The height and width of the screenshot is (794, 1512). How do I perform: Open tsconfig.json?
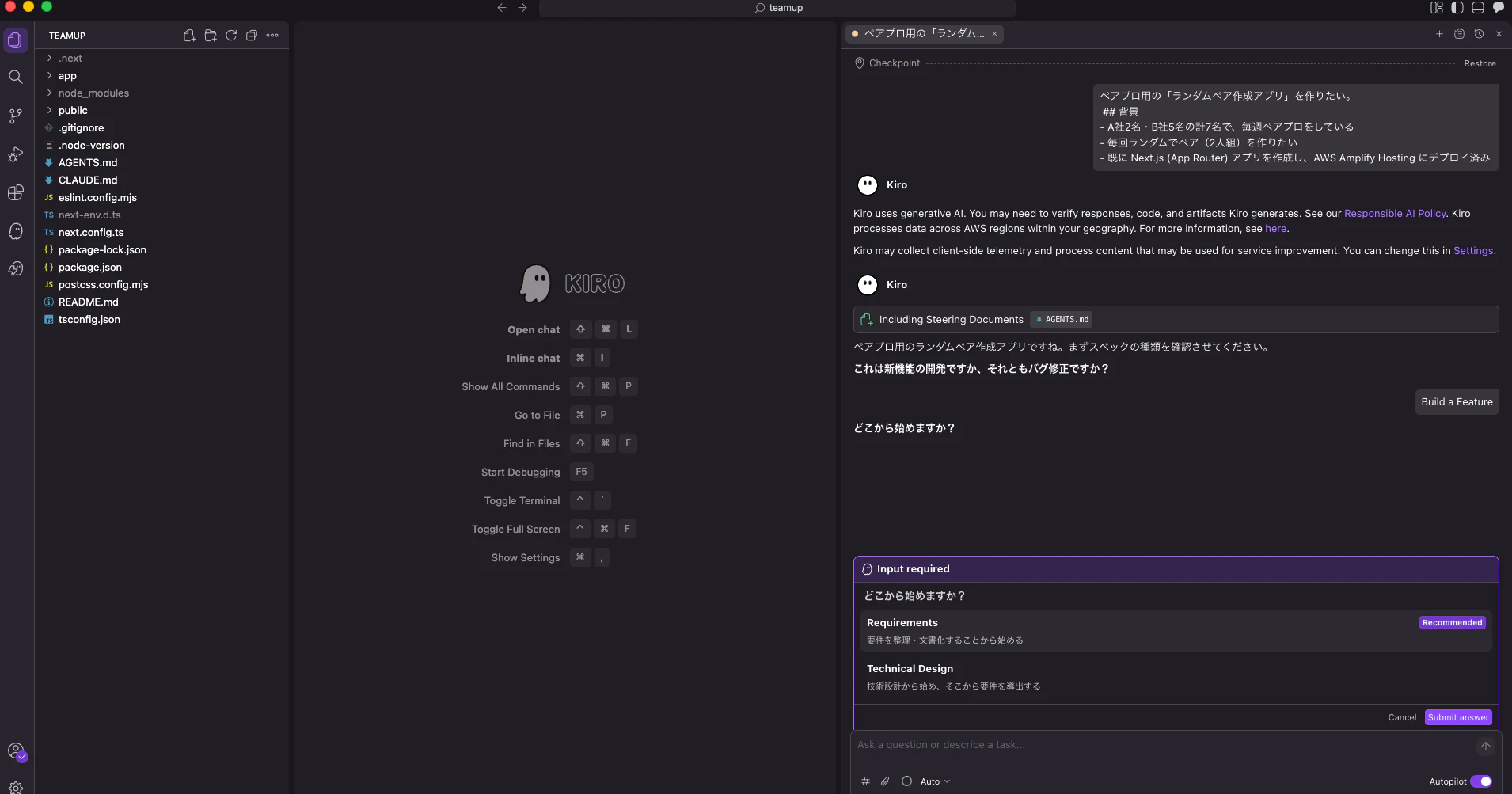coord(161,320)
